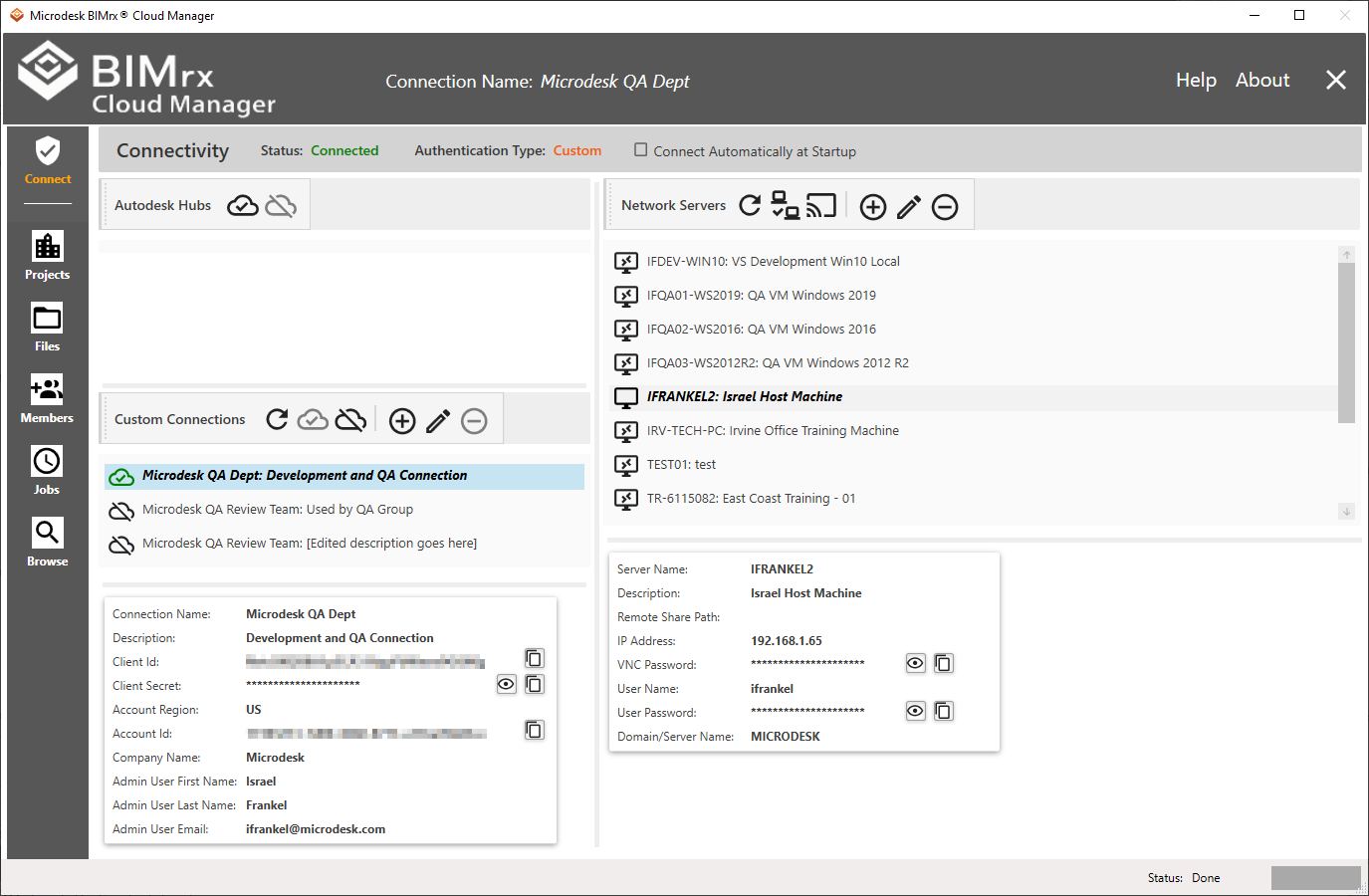Edit the selected custom connection
Image resolution: width=1369 pixels, height=896 pixels.
(438, 421)
